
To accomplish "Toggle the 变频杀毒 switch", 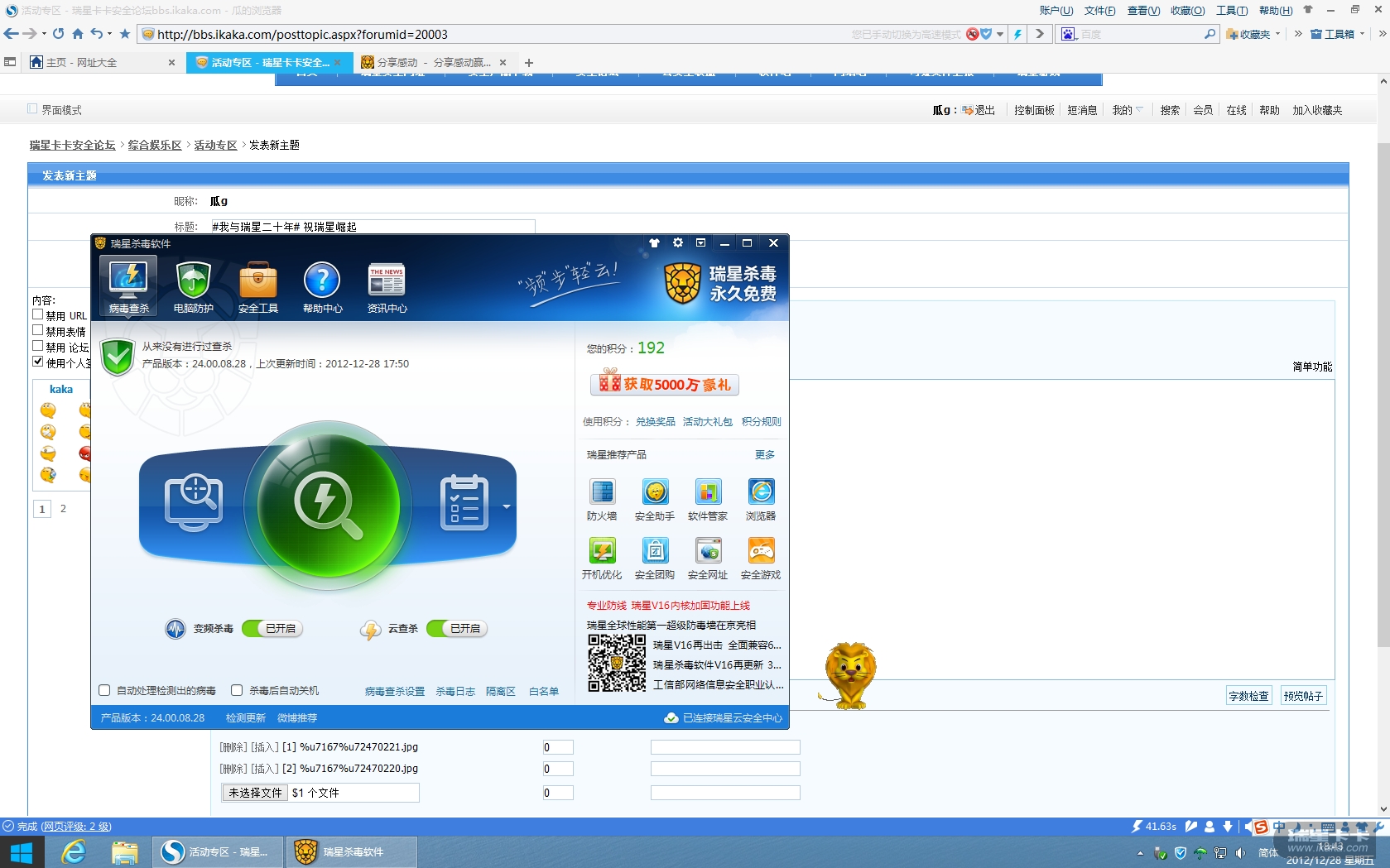I will tap(272, 629).
